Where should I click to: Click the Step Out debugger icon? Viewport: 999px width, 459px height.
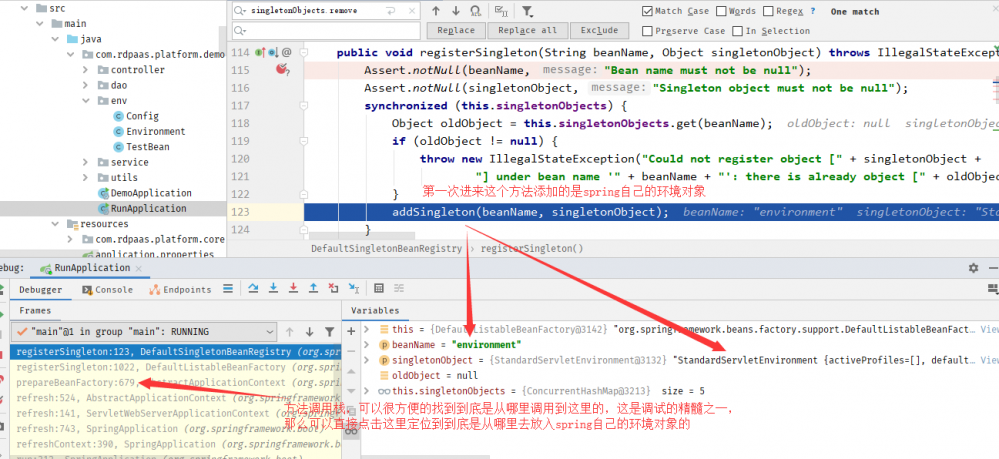(x=313, y=289)
